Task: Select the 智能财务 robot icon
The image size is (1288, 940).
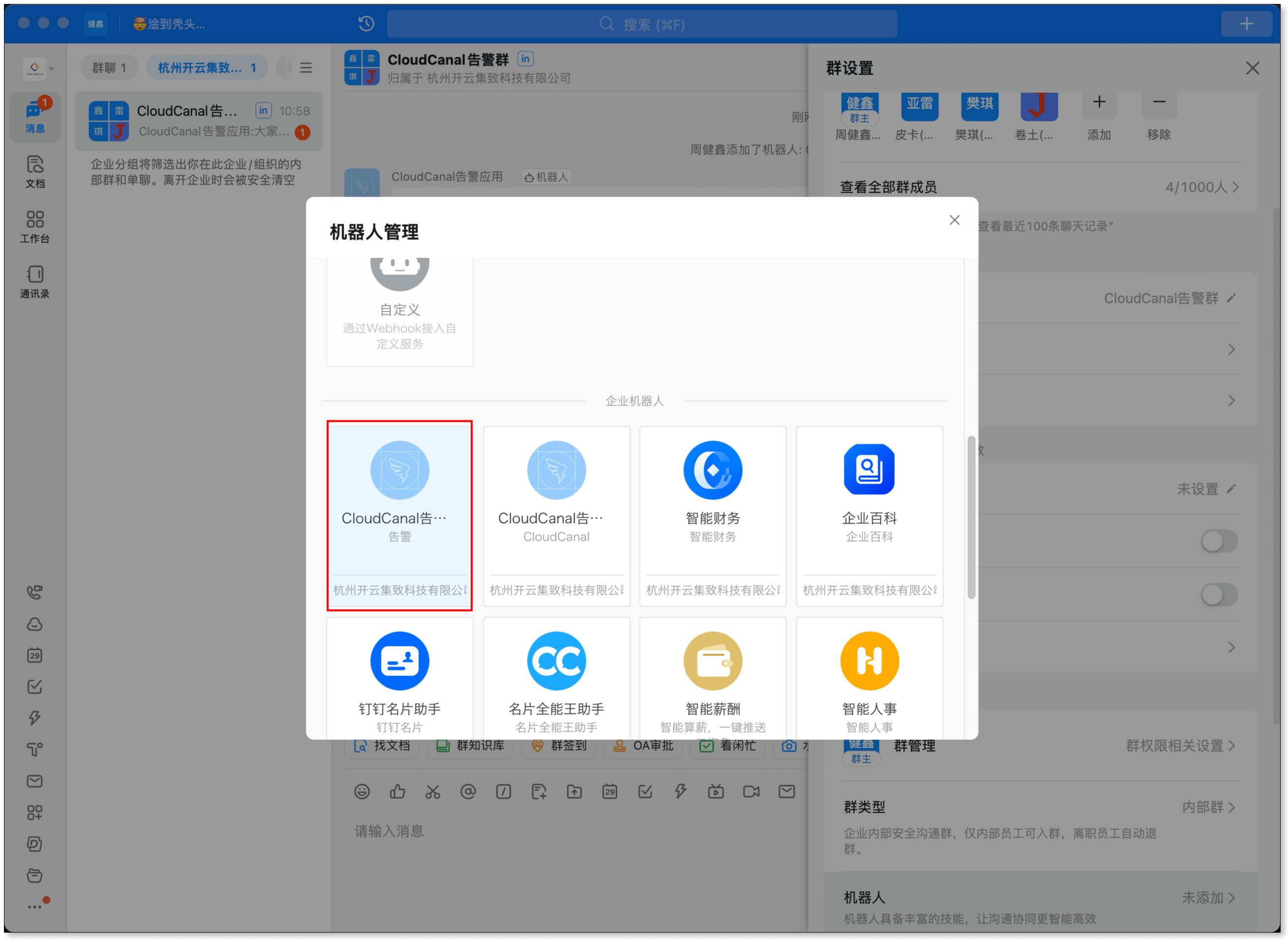Action: [x=712, y=470]
